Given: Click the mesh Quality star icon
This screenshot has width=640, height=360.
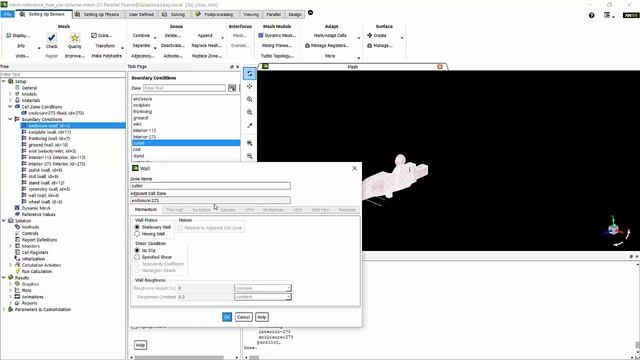Looking at the screenshot, I should click(75, 38).
